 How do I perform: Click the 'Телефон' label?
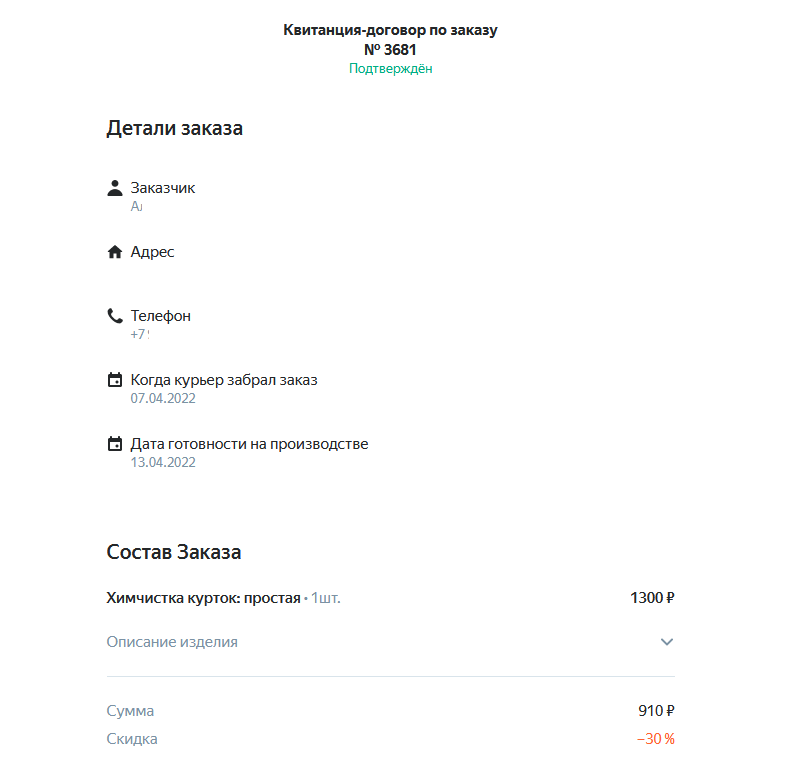pyautogui.click(x=160, y=316)
